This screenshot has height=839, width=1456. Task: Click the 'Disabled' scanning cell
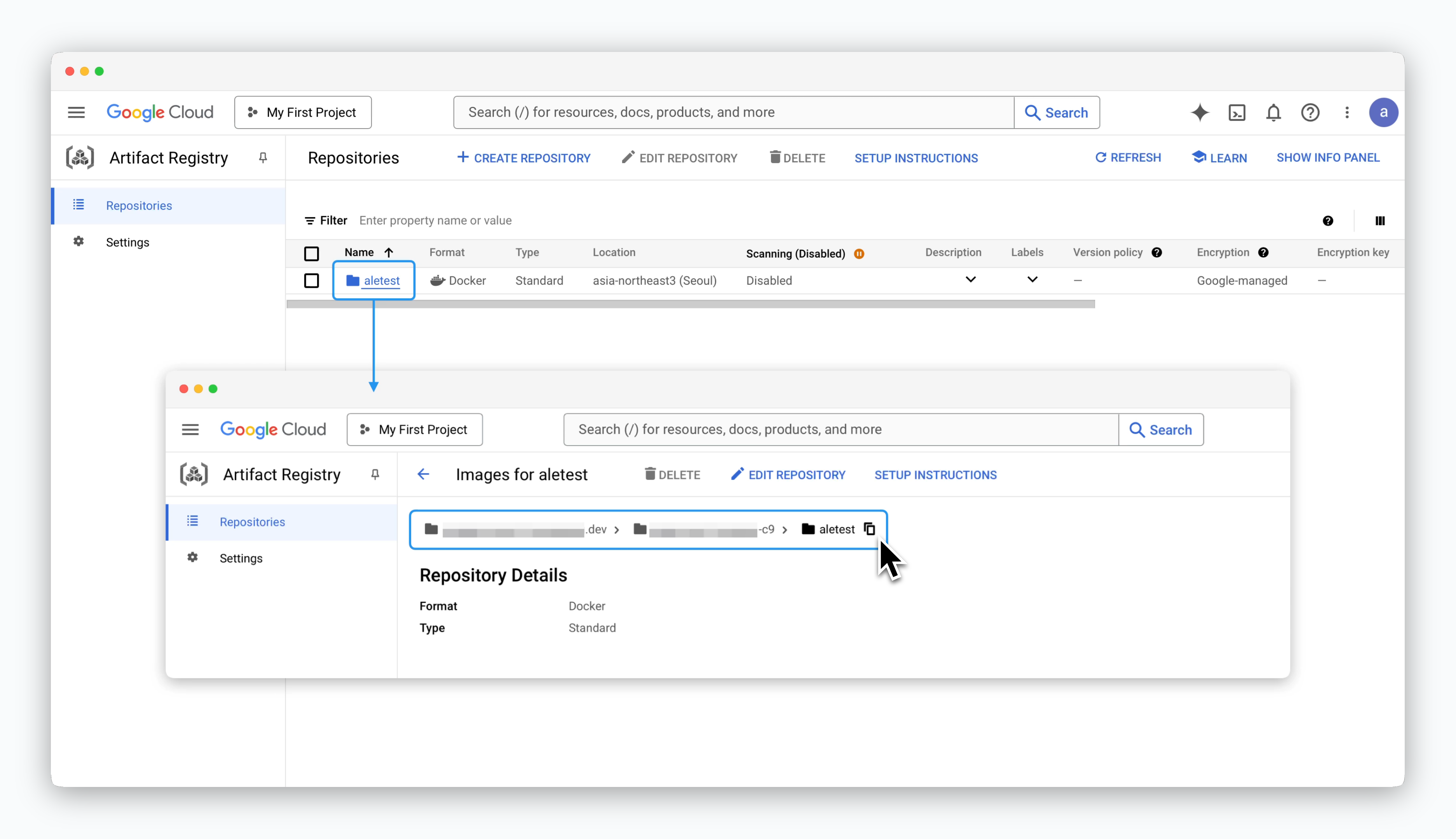click(769, 280)
